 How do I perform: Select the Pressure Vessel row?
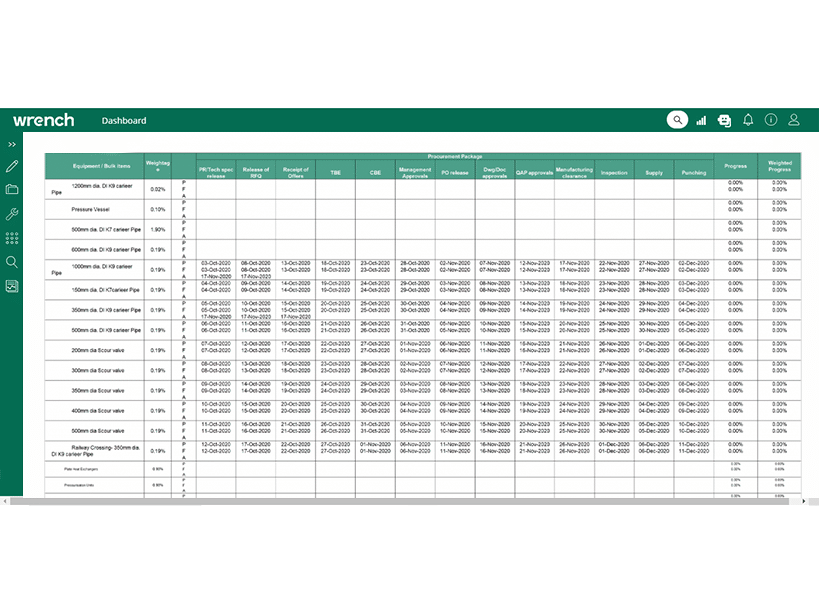coord(423,209)
